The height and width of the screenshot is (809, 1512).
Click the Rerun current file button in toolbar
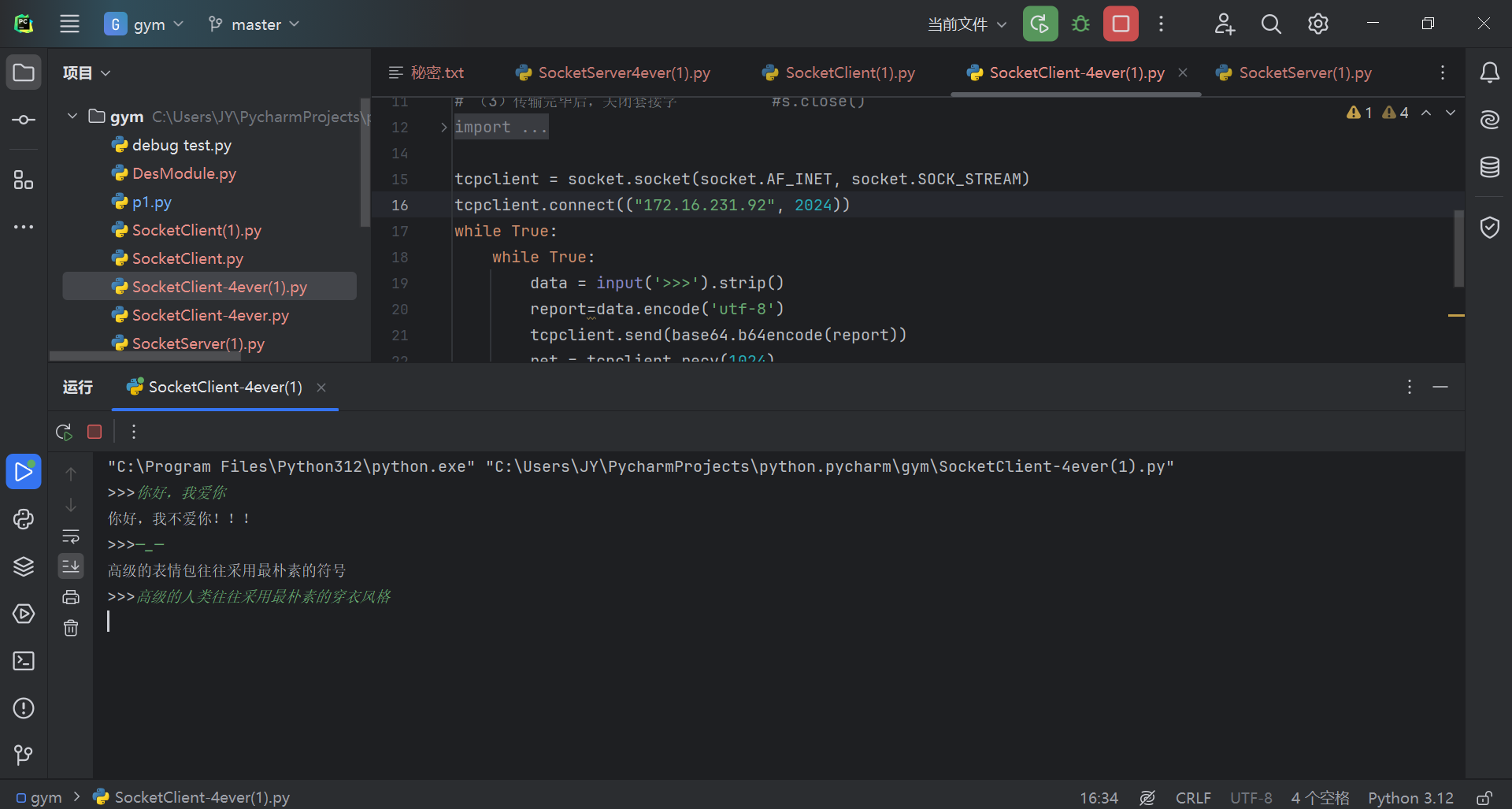point(1040,24)
